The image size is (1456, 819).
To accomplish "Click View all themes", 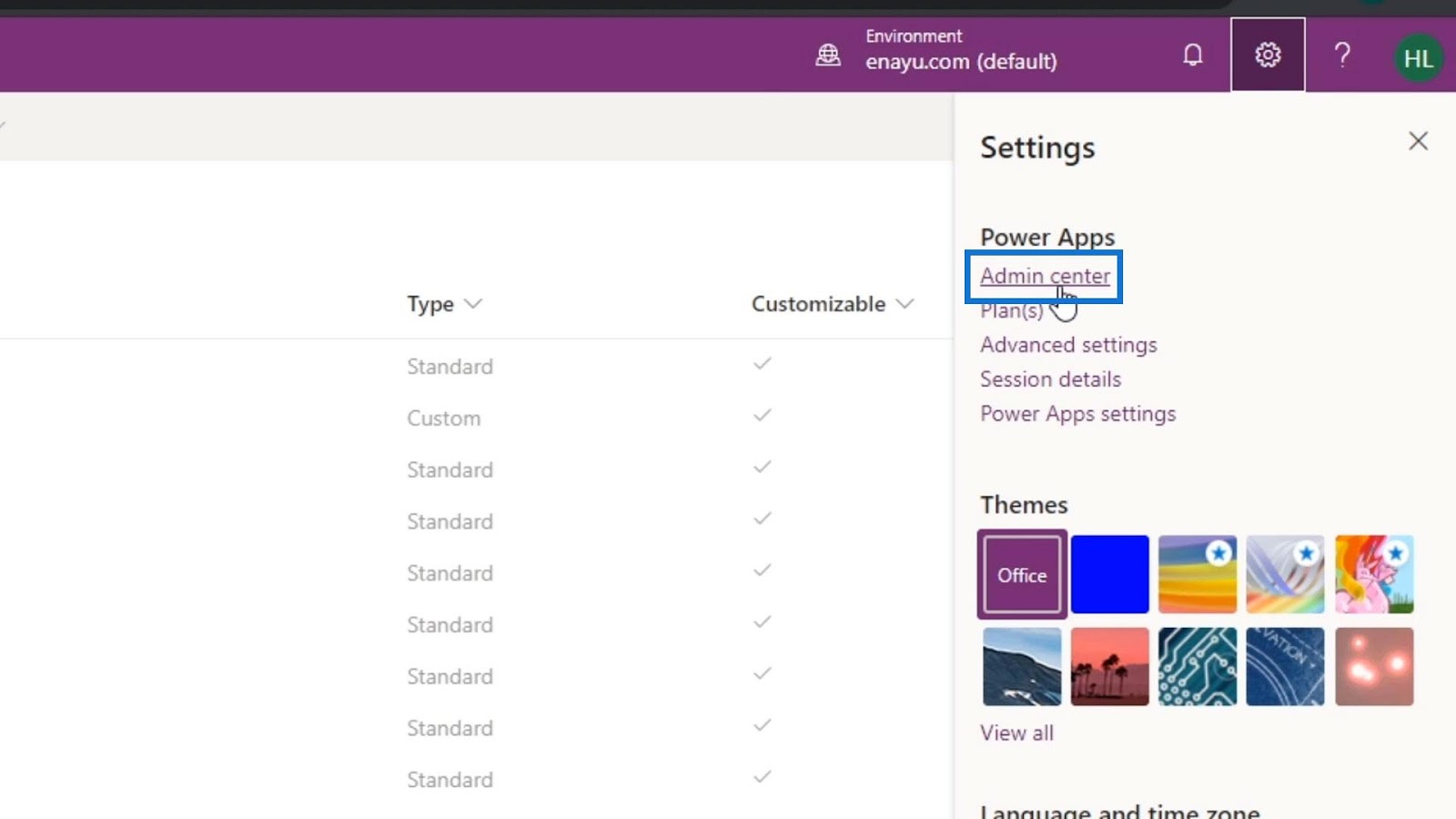I will 1016,733.
